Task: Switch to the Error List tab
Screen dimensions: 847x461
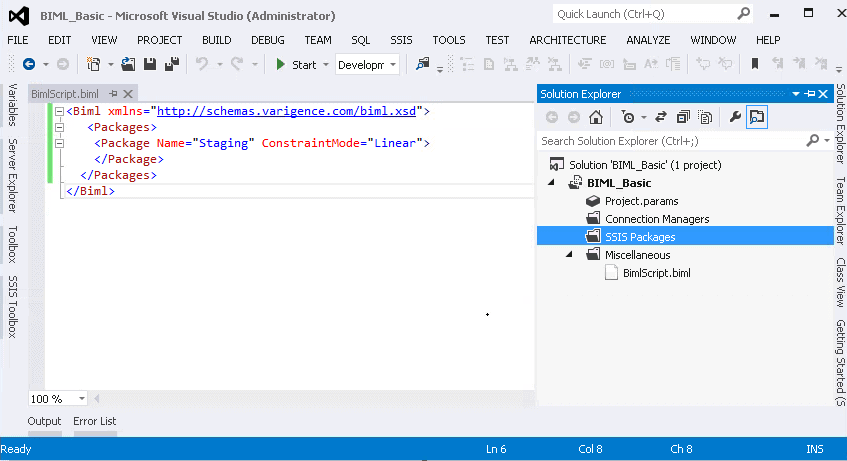Action: click(x=95, y=421)
